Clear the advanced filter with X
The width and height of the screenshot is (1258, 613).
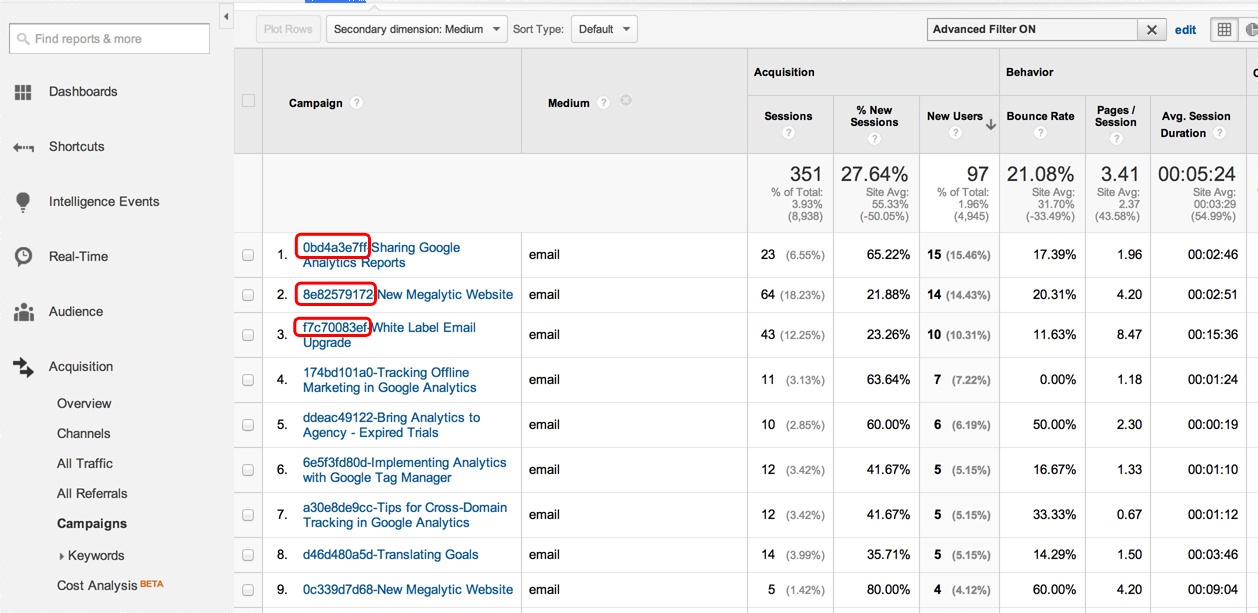click(1152, 30)
